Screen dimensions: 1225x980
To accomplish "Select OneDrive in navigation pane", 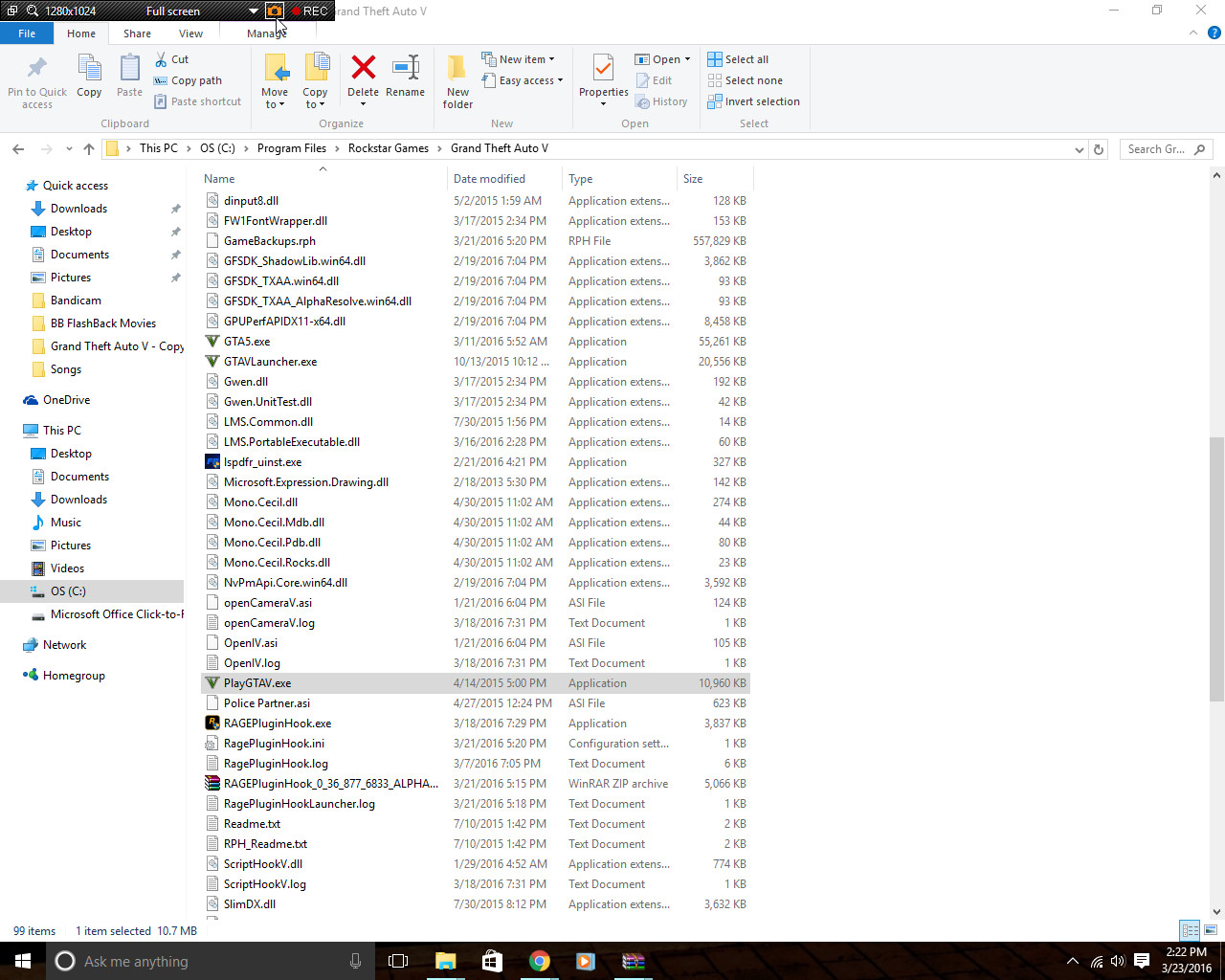I will 66,400.
